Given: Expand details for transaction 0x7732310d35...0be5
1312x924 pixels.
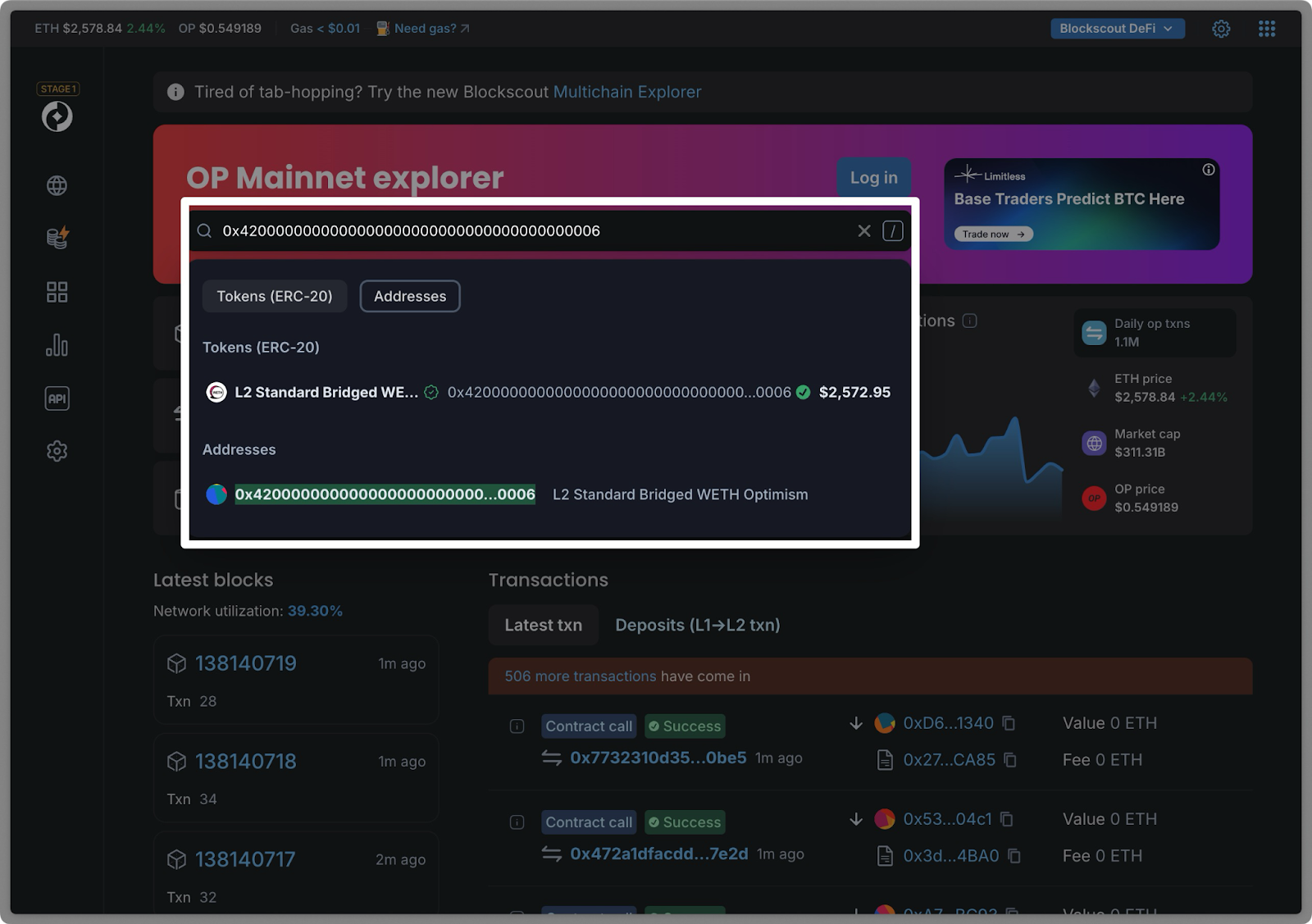Looking at the screenshot, I should (x=517, y=726).
